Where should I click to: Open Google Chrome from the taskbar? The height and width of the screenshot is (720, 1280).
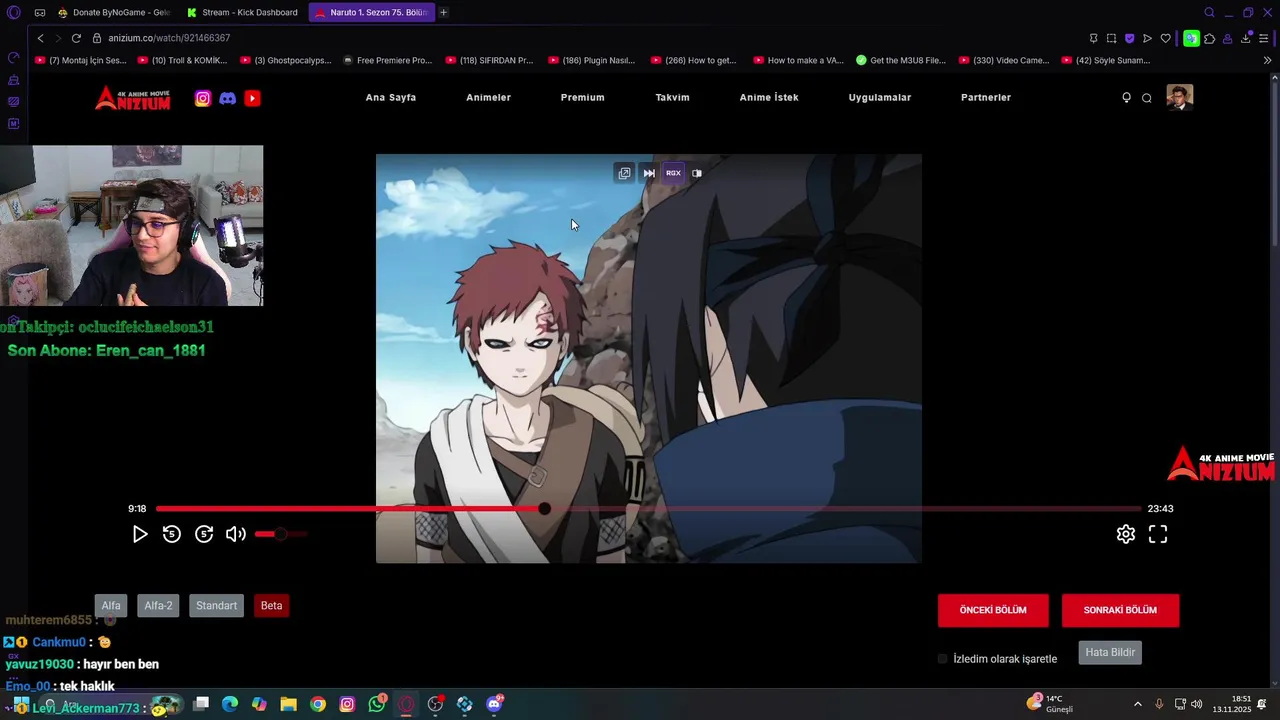318,704
